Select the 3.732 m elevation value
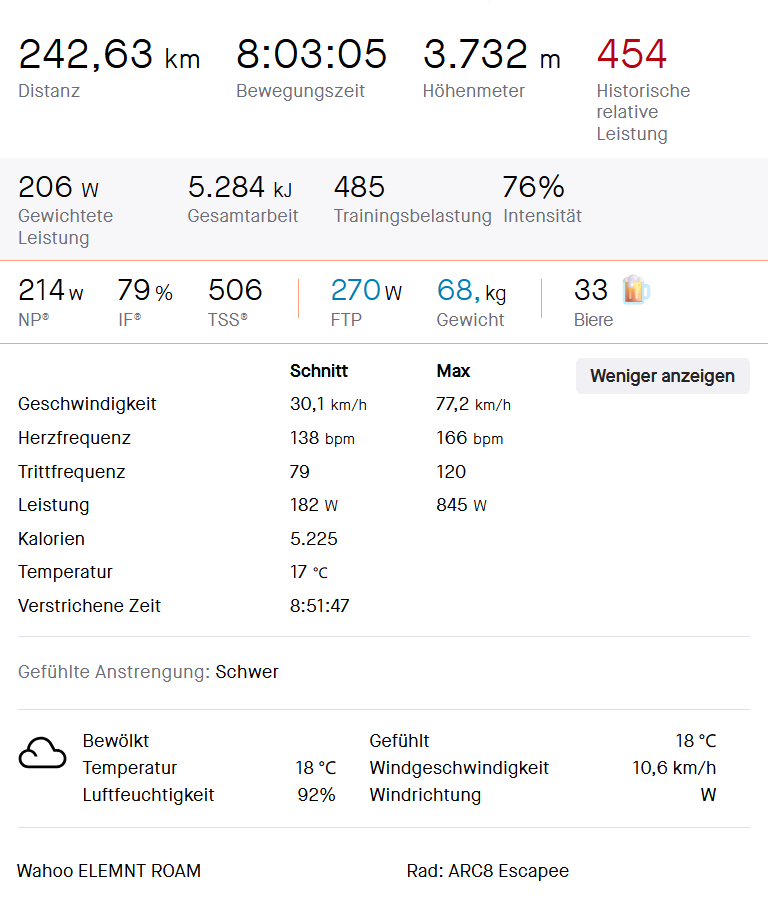This screenshot has height=904, width=768. tap(492, 54)
